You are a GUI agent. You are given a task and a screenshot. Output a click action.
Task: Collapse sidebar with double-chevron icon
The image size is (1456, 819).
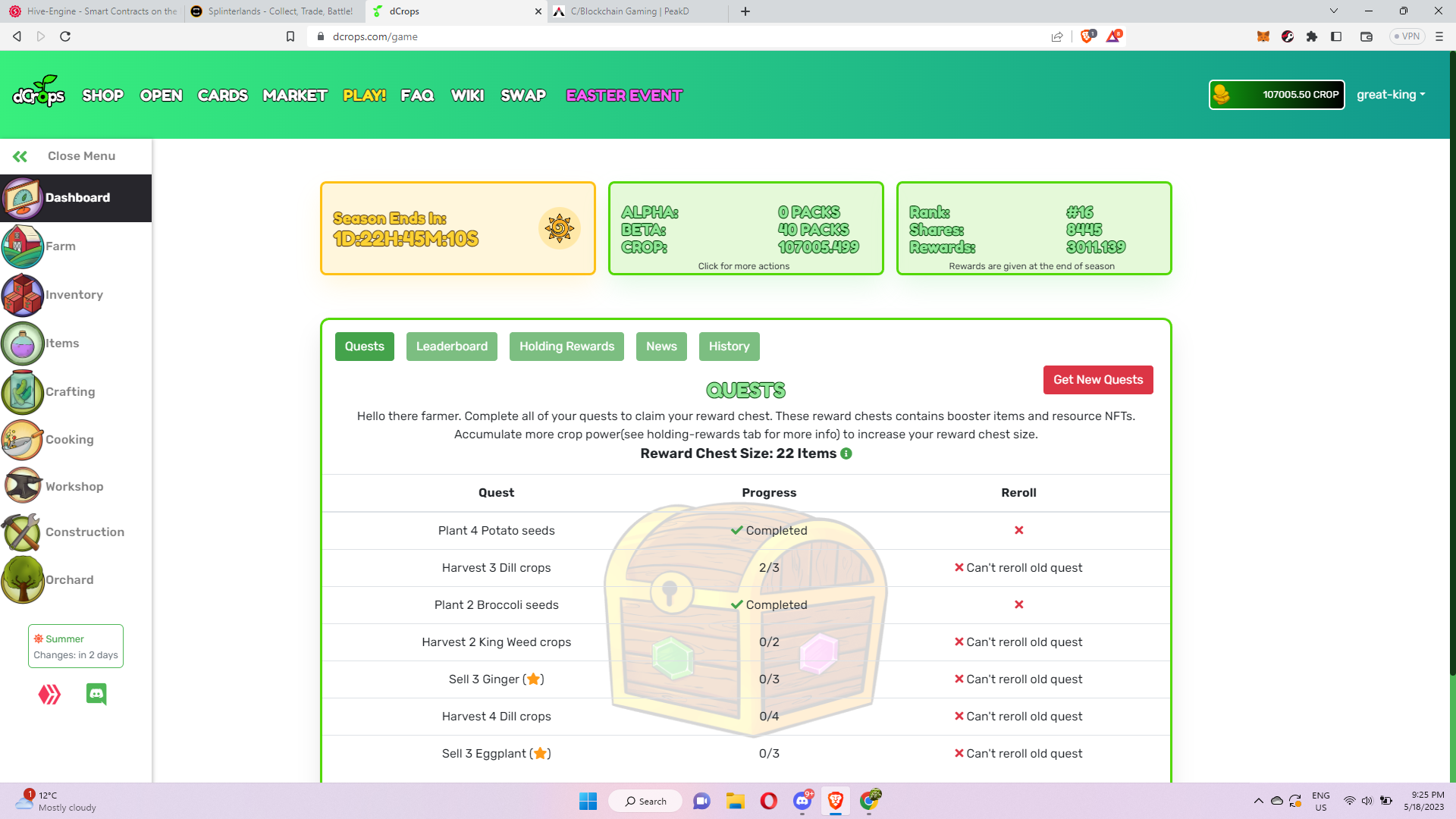pyautogui.click(x=20, y=156)
